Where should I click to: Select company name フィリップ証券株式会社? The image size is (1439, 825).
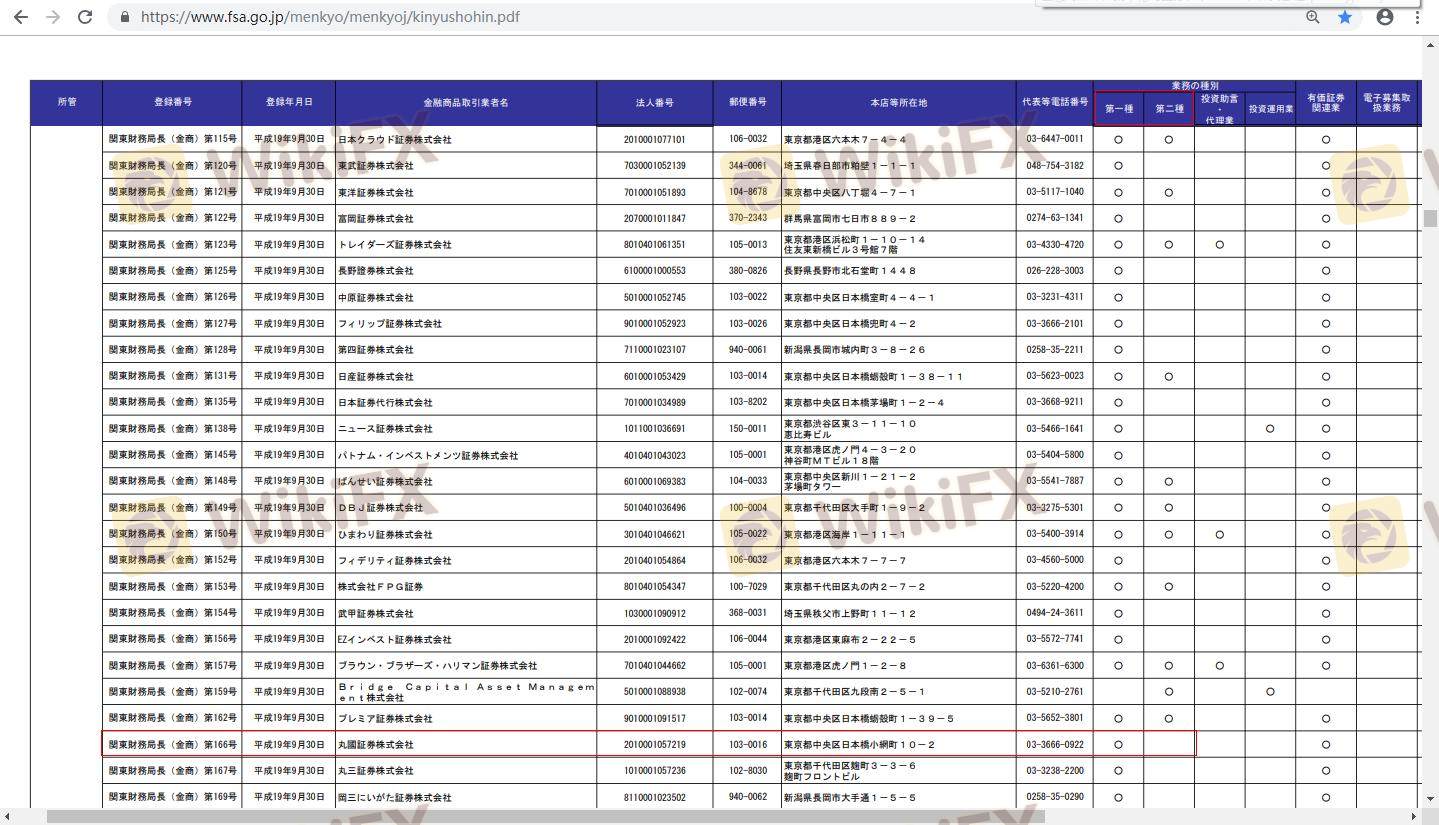pos(390,324)
